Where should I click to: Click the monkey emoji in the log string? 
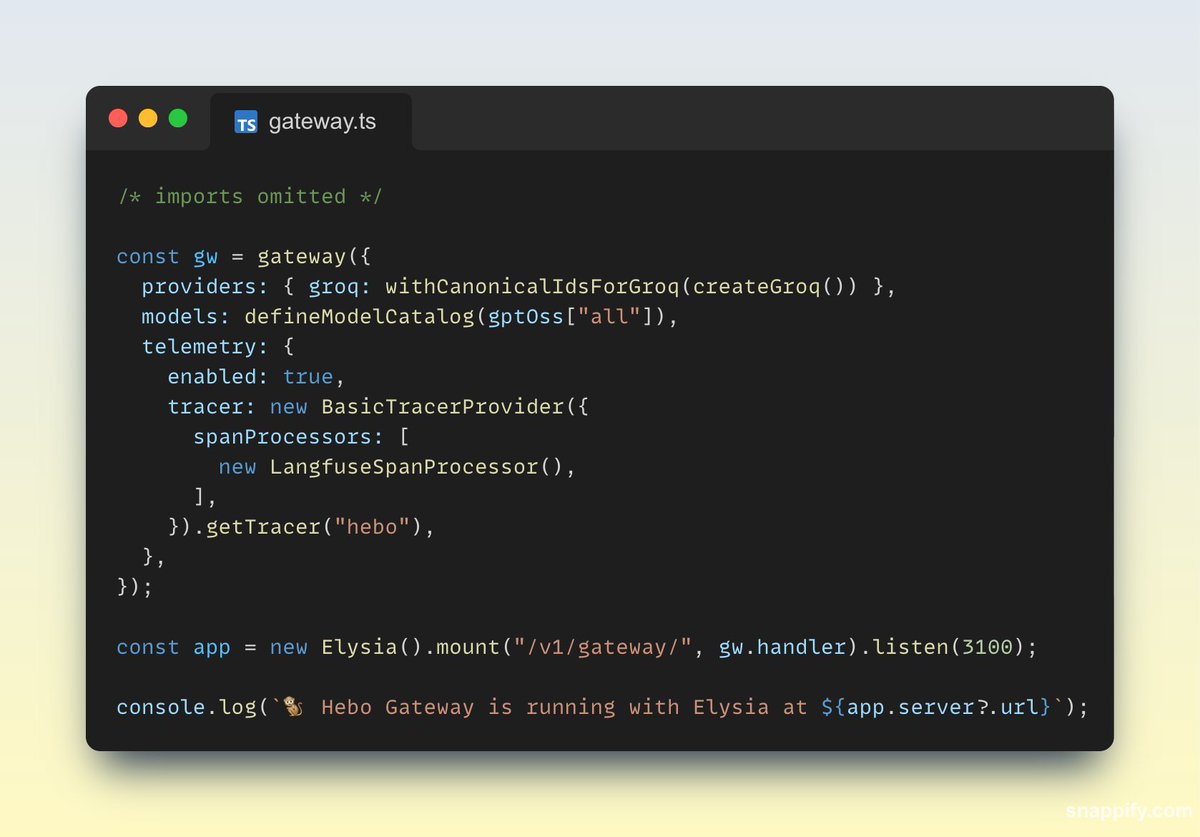(294, 707)
